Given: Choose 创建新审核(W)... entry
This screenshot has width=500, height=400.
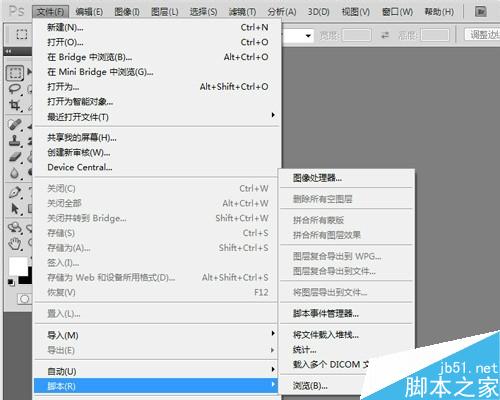Looking at the screenshot, I should pos(157,152).
